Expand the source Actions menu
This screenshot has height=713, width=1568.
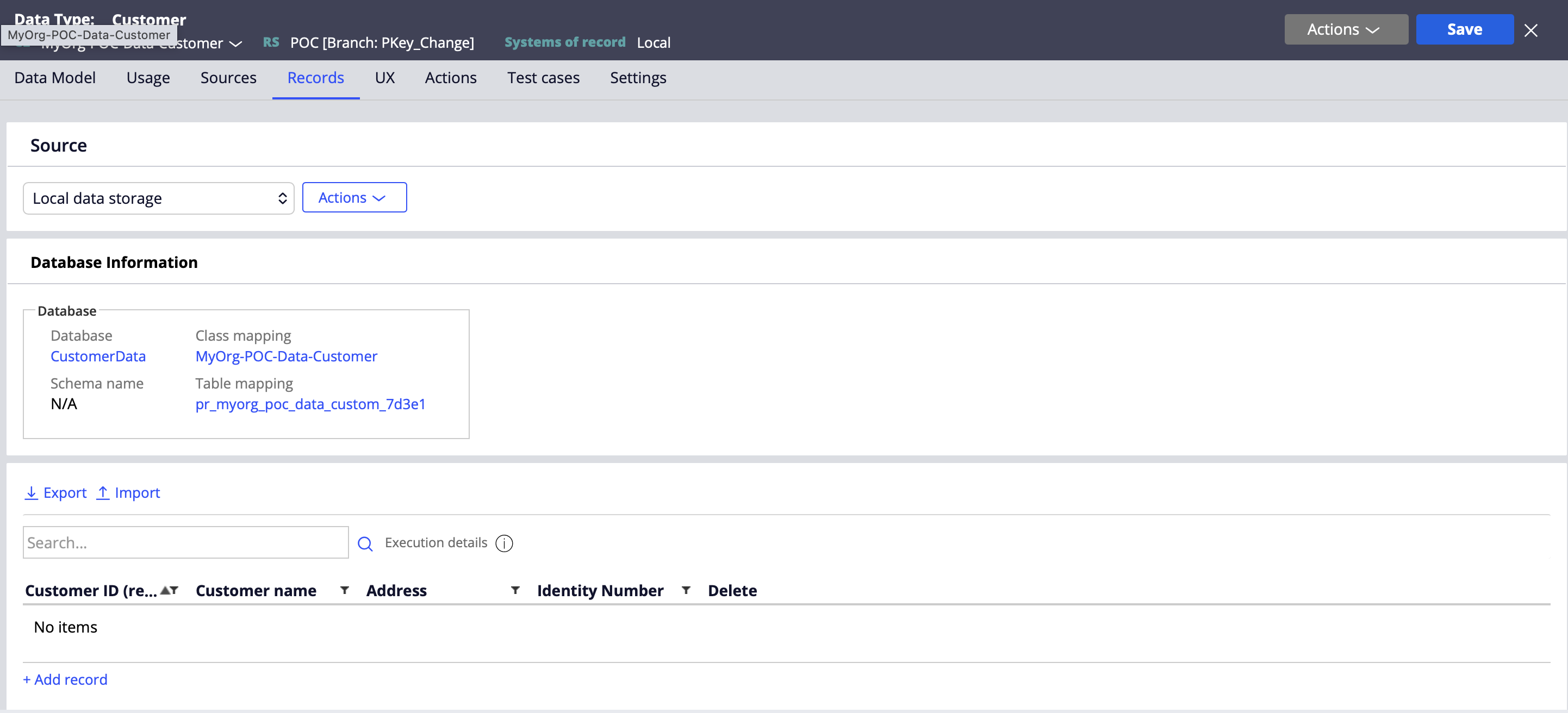354,197
